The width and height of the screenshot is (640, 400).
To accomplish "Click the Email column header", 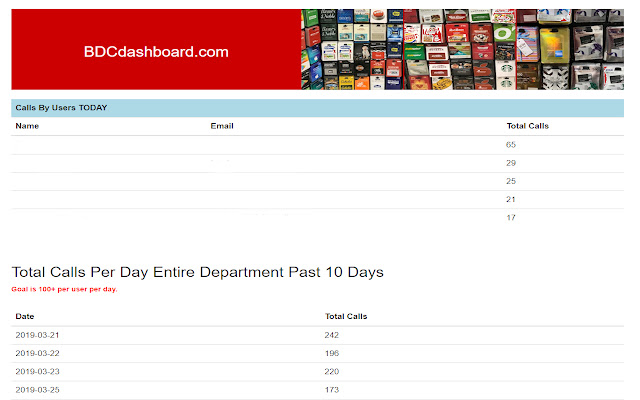I will click(222, 126).
